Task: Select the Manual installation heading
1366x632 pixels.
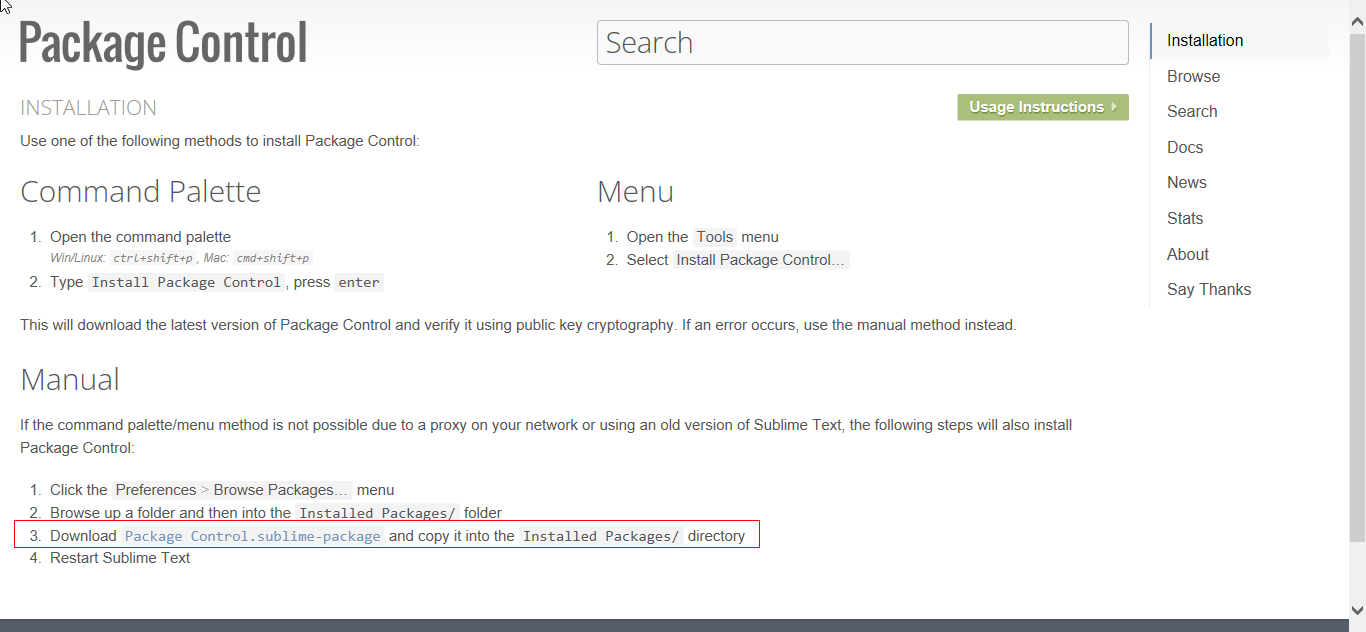Action: (69, 380)
